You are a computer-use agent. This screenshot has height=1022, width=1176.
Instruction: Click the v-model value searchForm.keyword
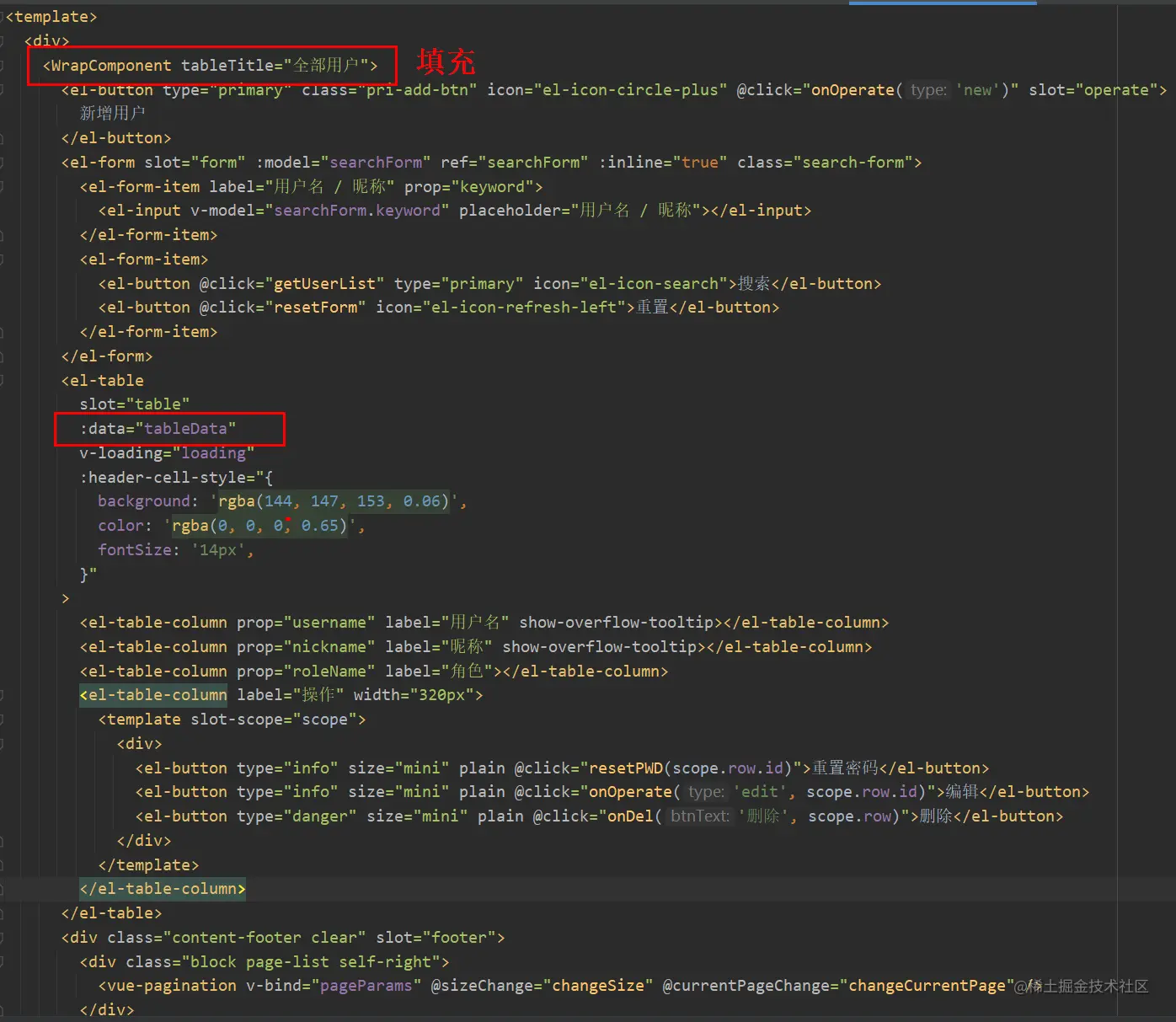click(x=357, y=211)
